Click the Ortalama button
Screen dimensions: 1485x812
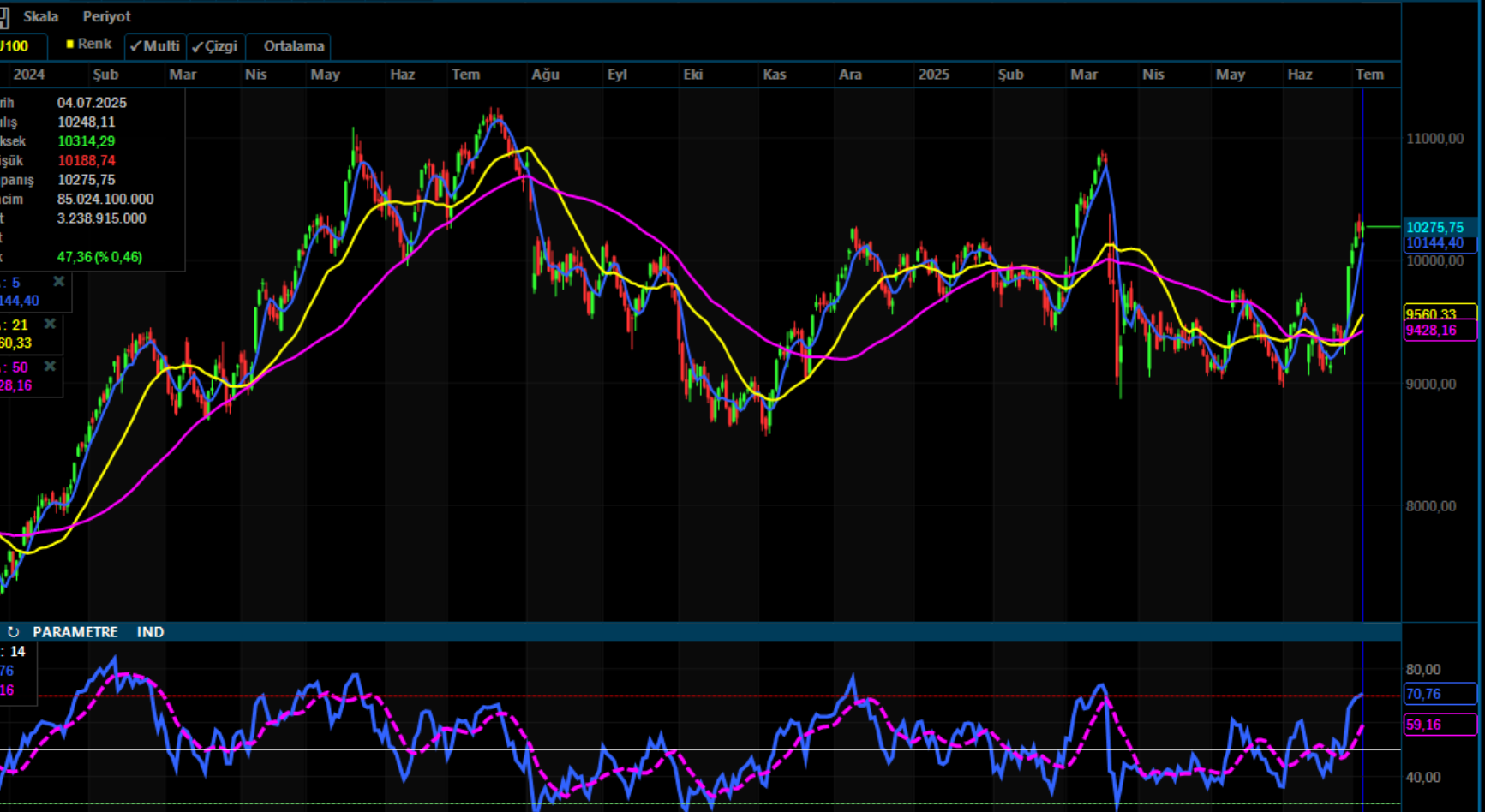(294, 46)
